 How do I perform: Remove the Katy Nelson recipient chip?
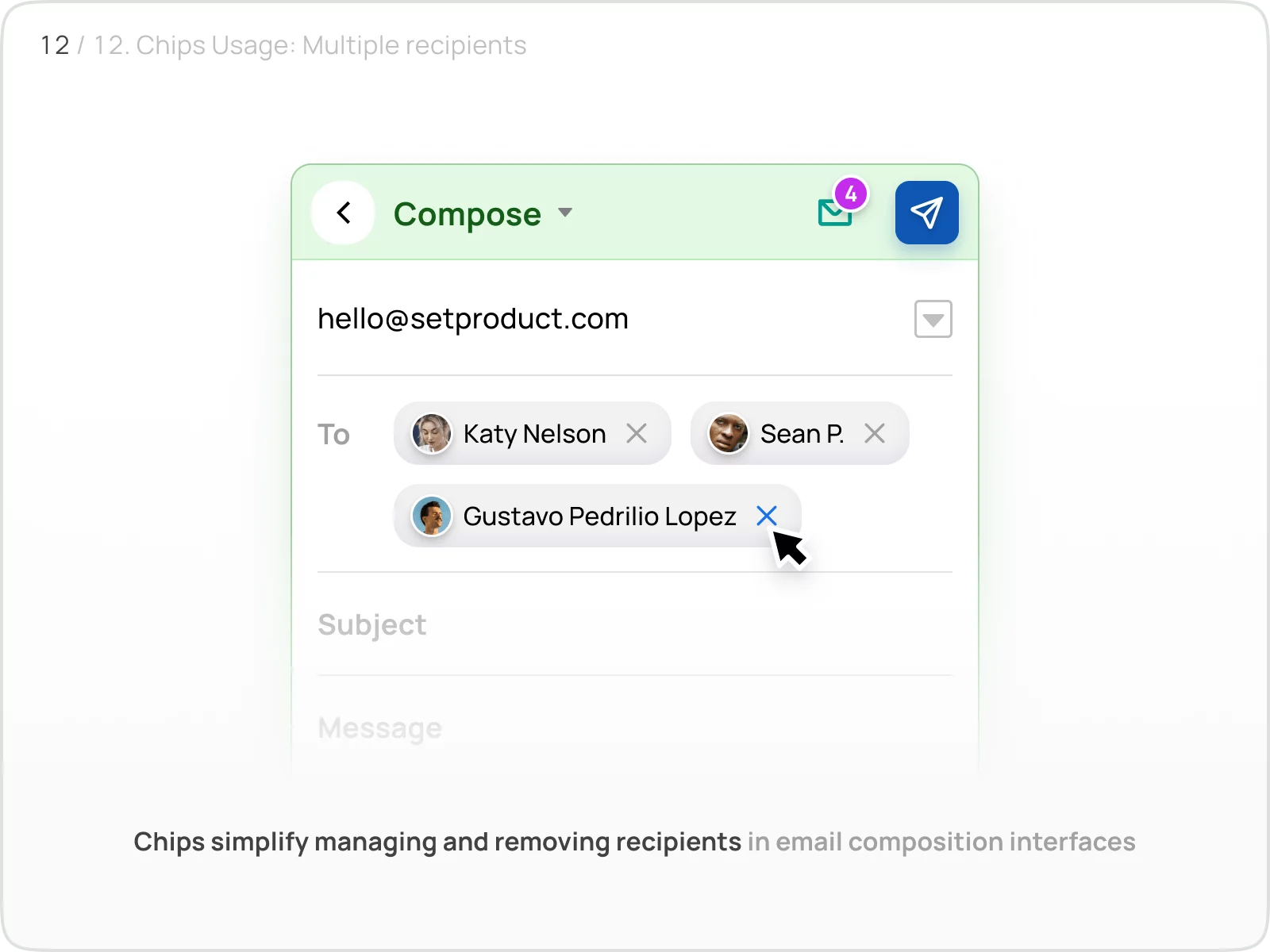click(x=638, y=433)
